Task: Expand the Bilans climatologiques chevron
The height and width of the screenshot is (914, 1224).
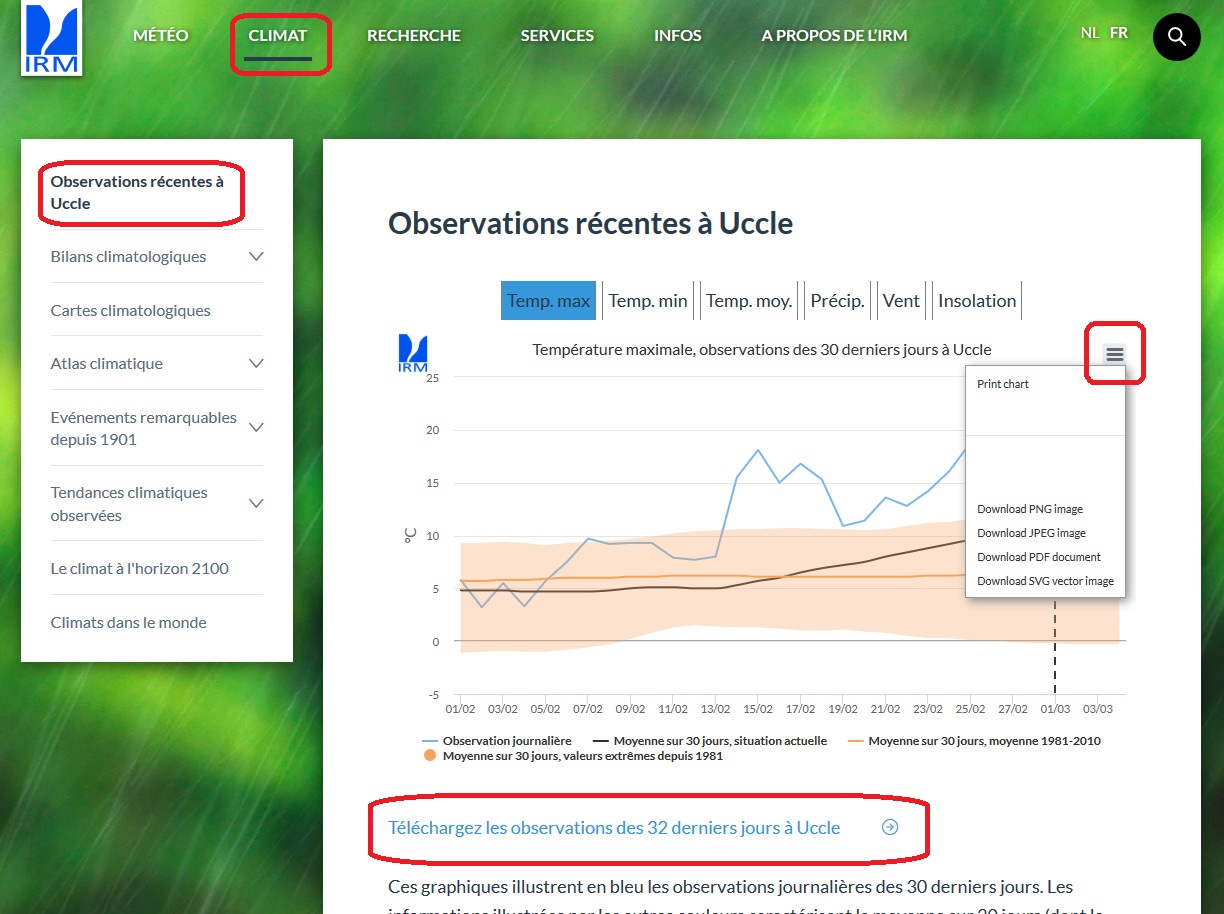Action: pos(256,257)
